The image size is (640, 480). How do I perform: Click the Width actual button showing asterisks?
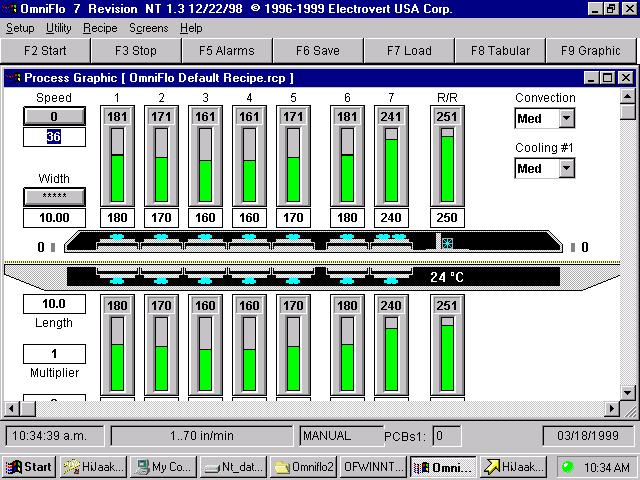(54, 196)
